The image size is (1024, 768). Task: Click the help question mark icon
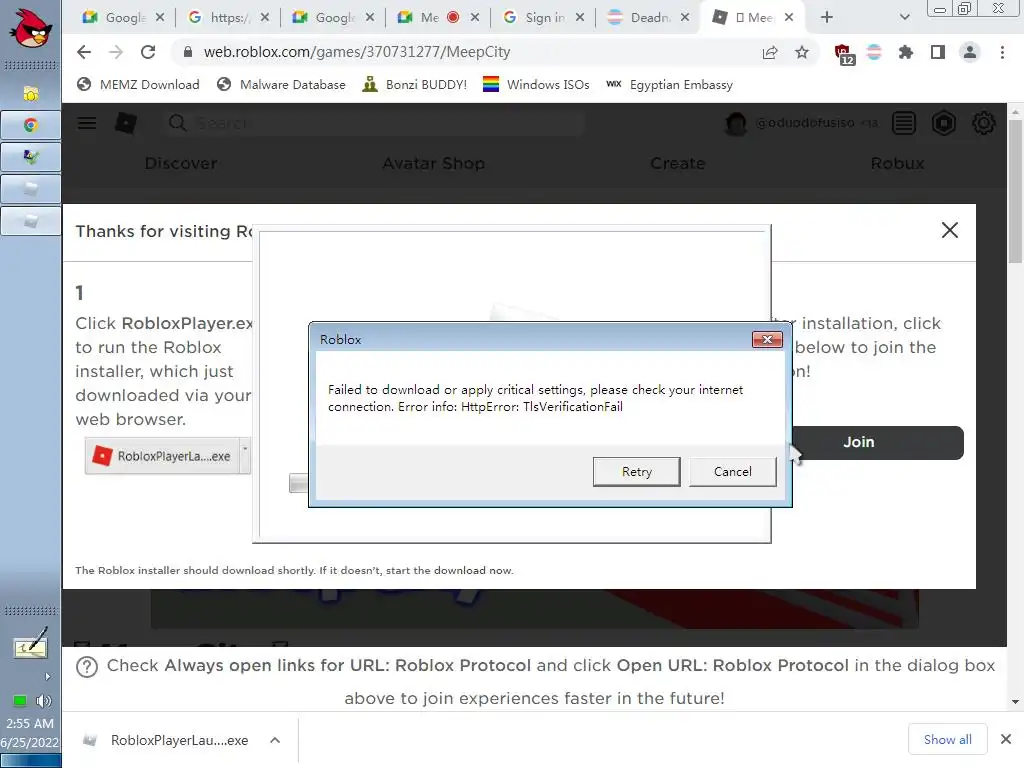[87, 667]
